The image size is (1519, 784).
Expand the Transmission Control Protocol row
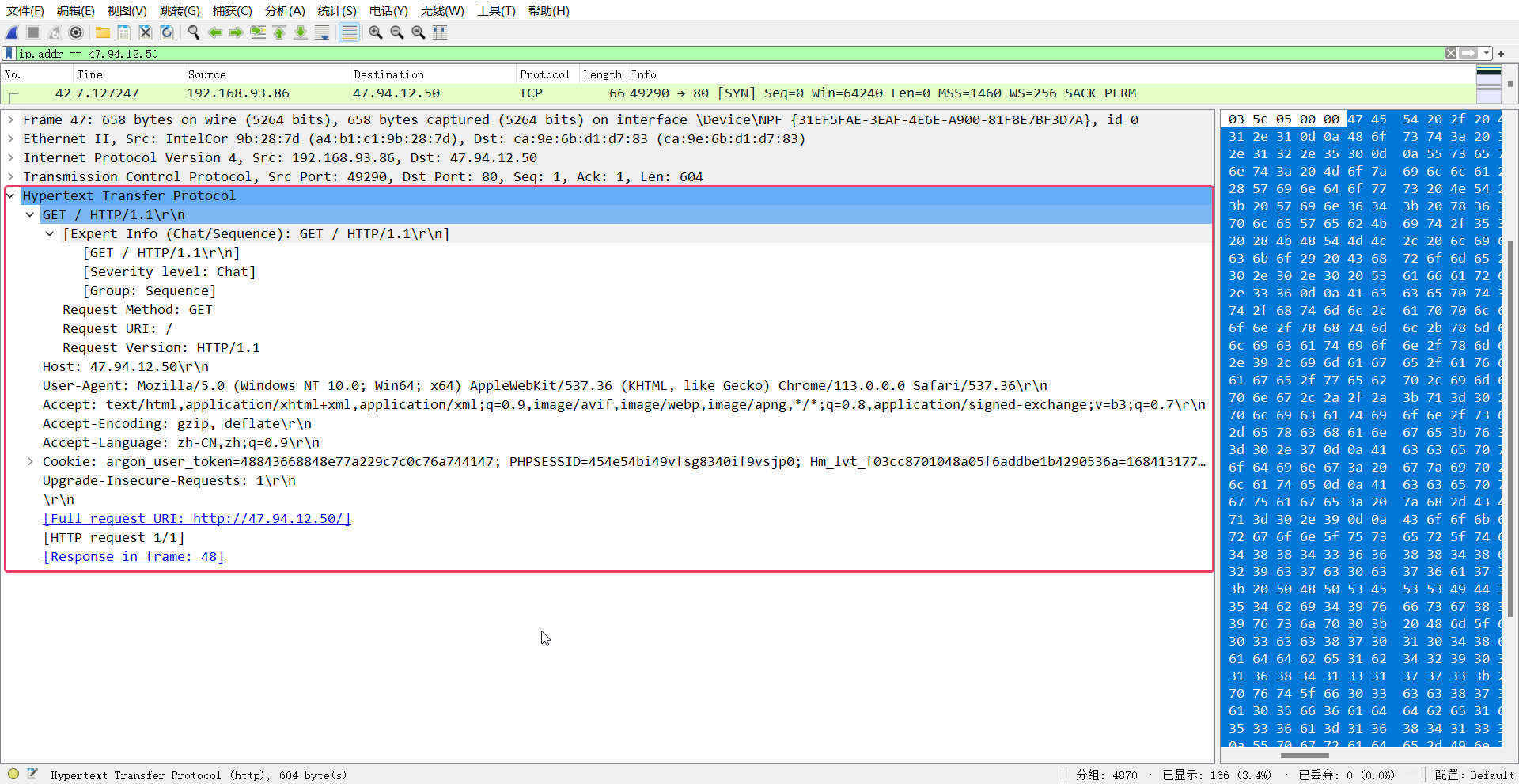click(x=10, y=176)
